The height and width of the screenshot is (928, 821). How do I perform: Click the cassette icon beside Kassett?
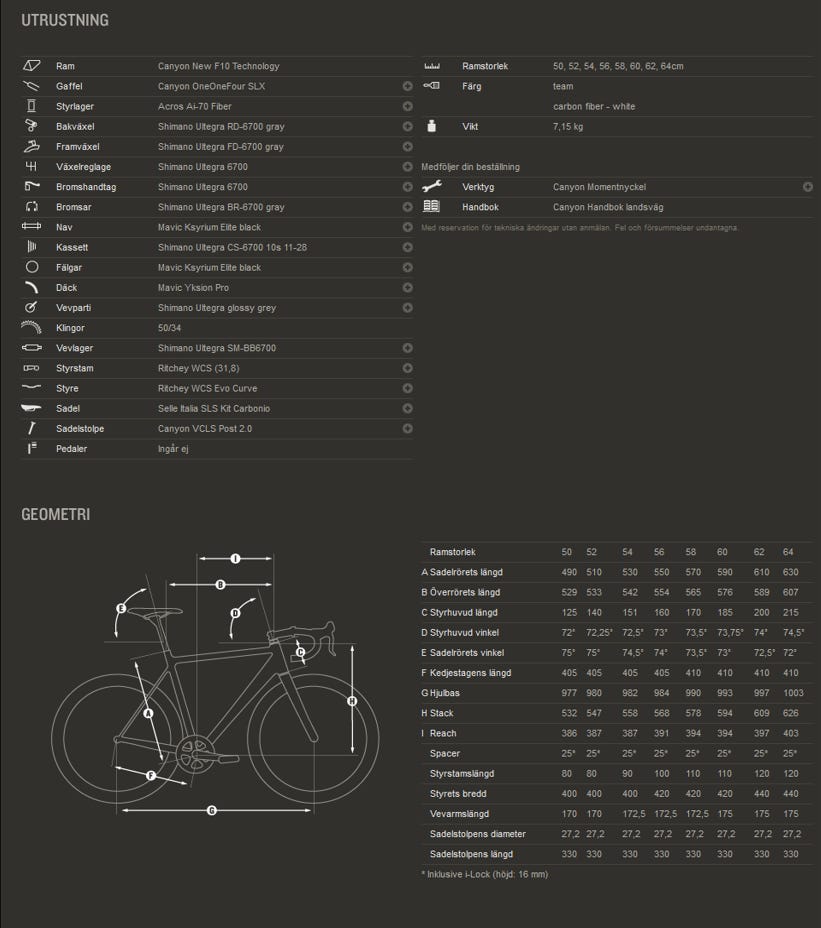click(31, 247)
